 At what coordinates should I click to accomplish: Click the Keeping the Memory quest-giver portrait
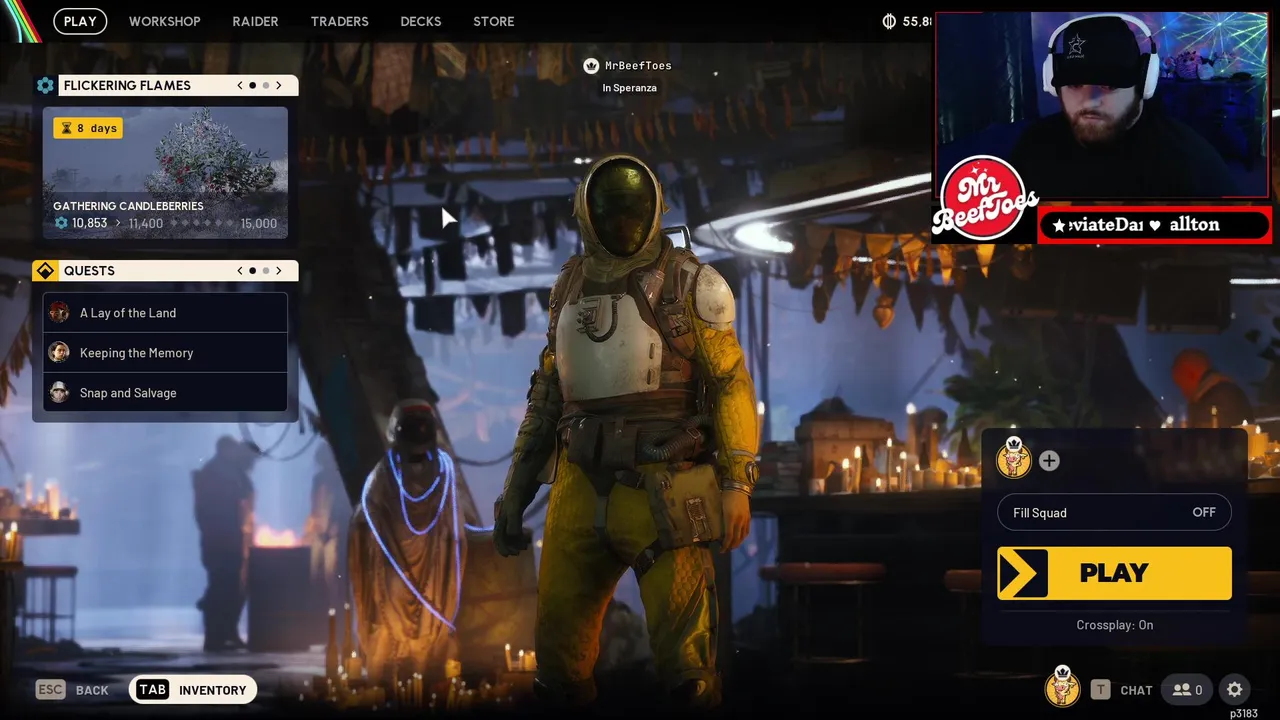point(59,353)
